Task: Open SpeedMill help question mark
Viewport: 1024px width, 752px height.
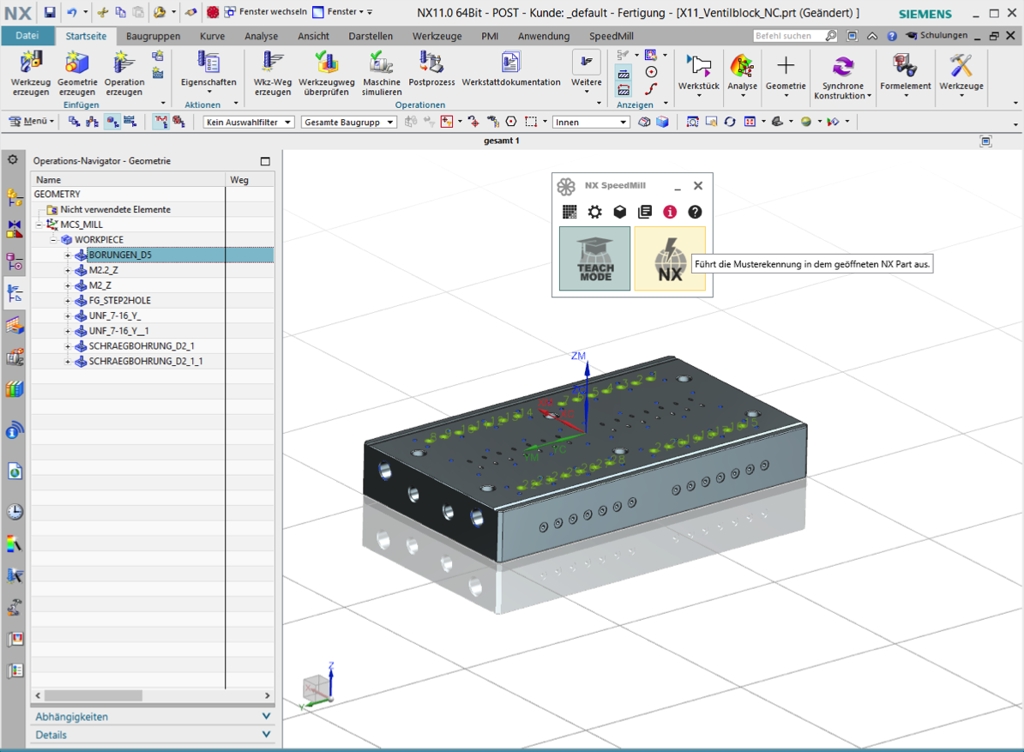Action: (x=695, y=212)
